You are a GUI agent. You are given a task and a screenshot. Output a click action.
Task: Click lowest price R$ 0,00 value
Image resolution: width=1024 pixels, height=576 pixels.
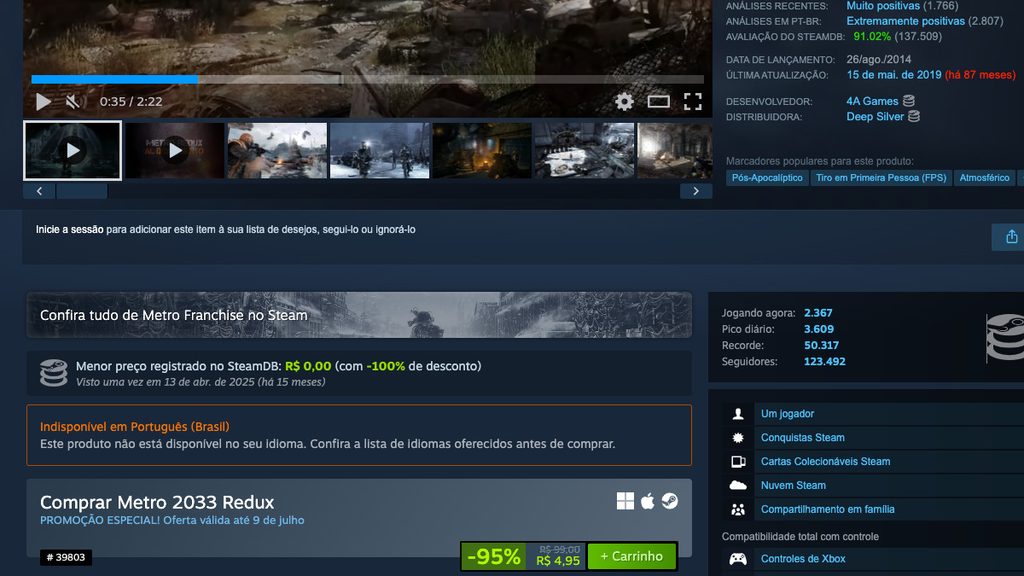(x=308, y=366)
